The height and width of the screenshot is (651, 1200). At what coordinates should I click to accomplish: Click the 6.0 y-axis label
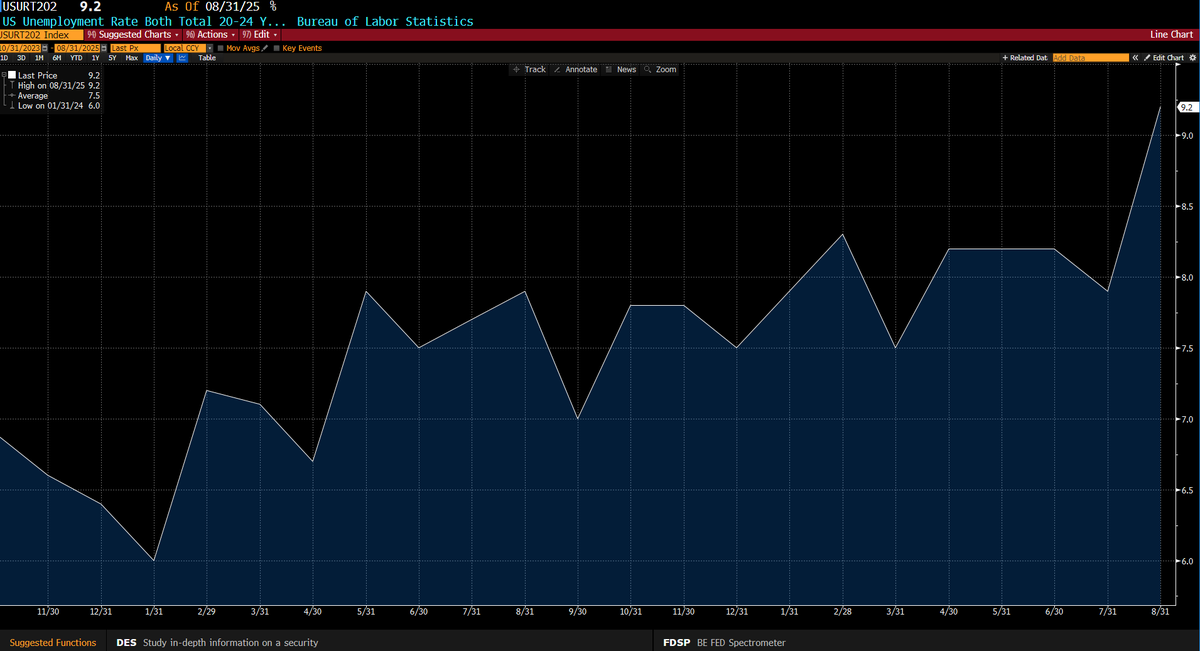(1188, 561)
